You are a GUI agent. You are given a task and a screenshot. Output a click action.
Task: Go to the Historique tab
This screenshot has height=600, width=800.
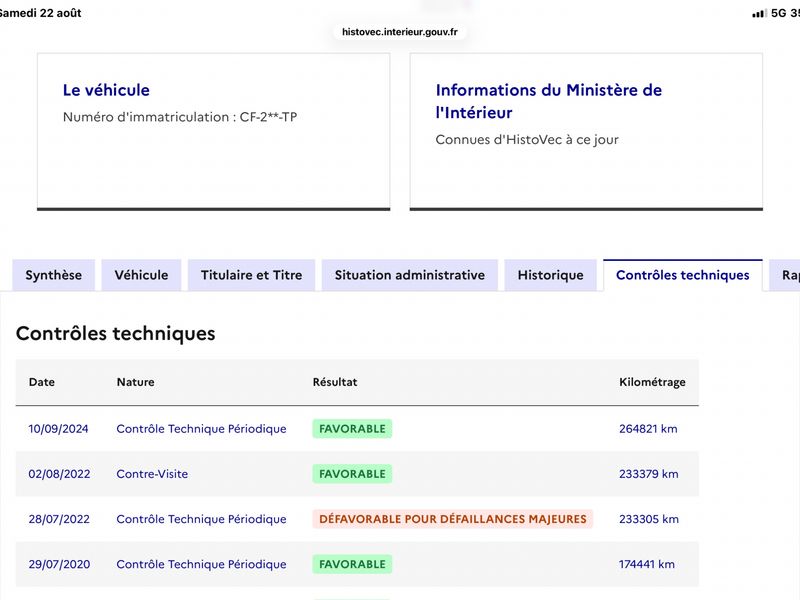click(x=551, y=275)
